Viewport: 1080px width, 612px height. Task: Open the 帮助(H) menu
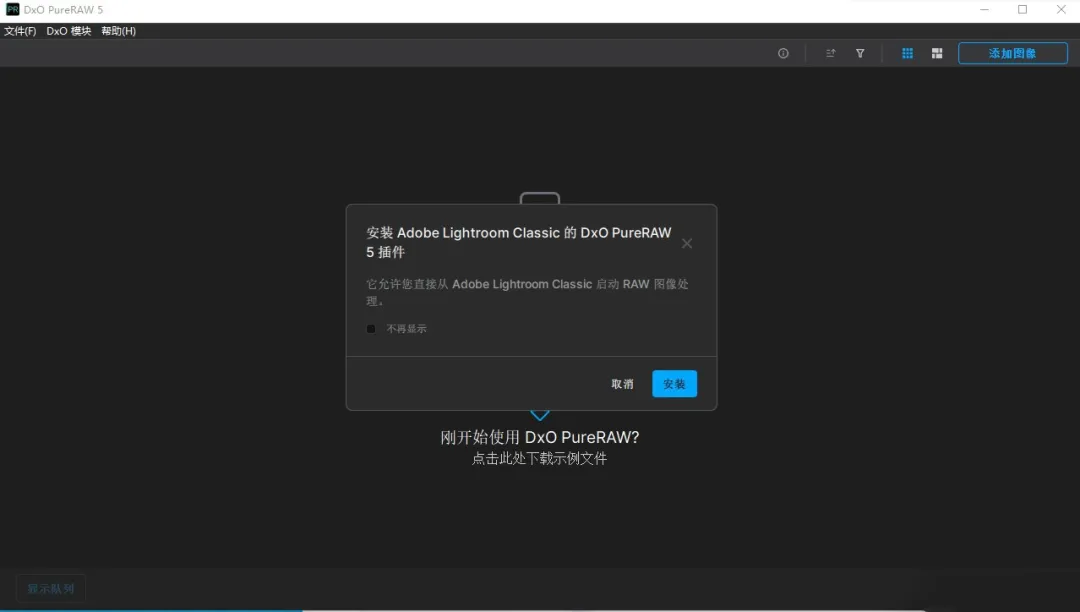tap(118, 31)
